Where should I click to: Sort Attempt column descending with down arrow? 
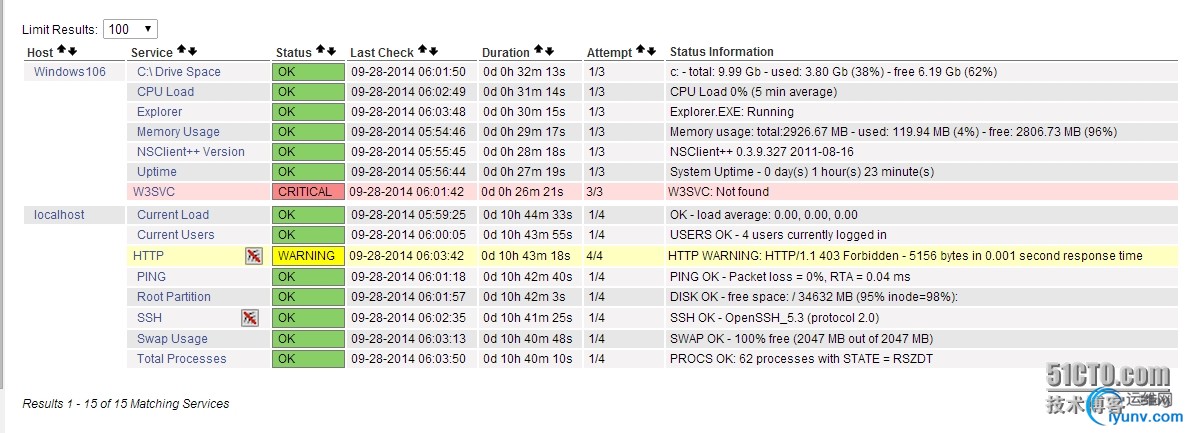point(651,51)
